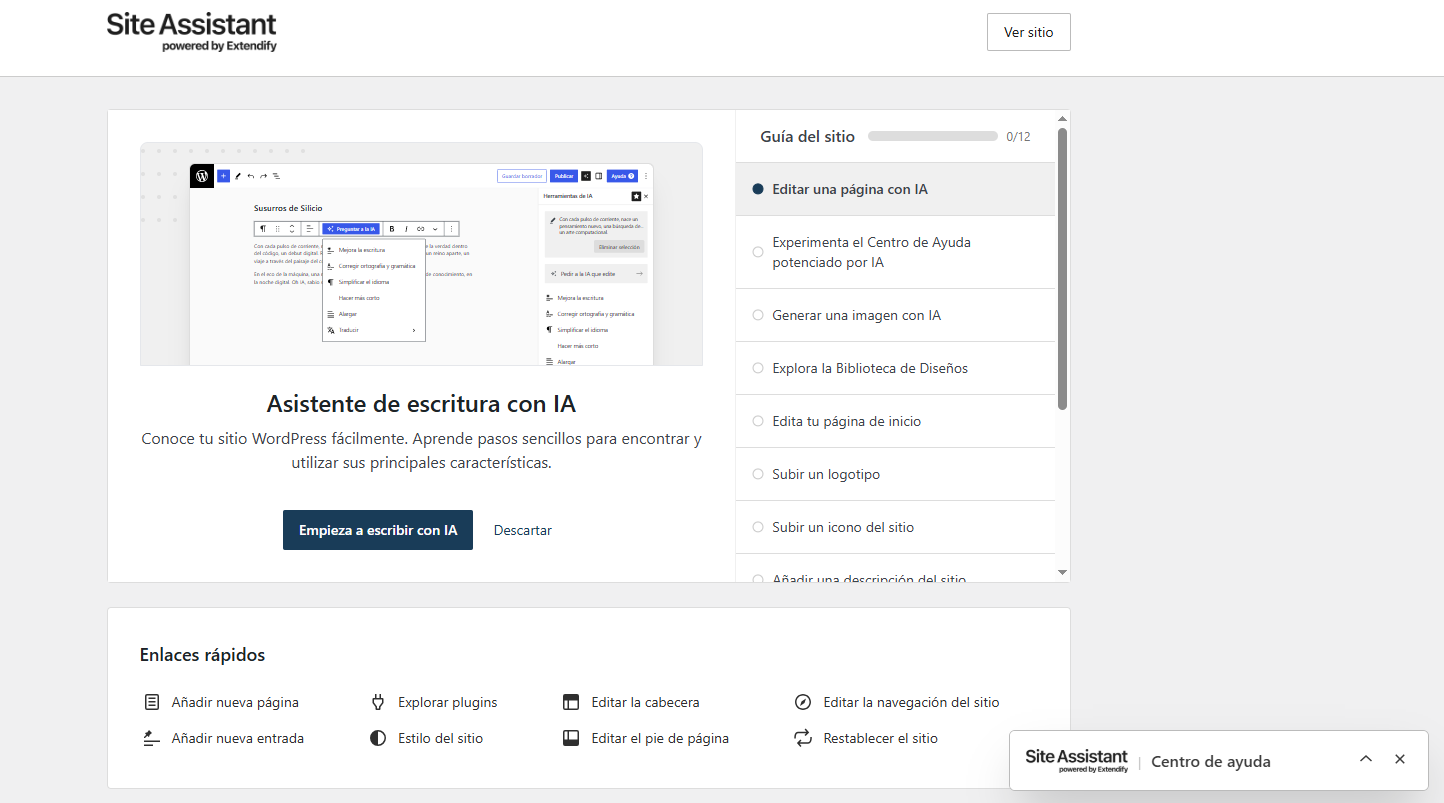Open Editar el pie de página link

point(660,738)
